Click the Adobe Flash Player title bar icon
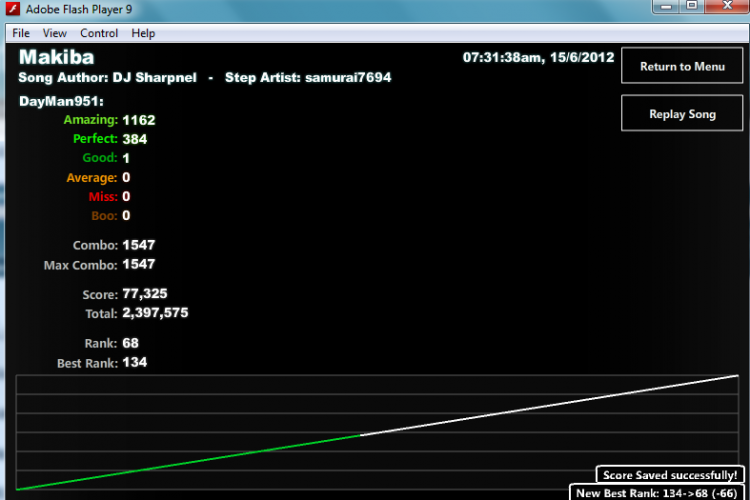750x500 pixels. point(12,9)
